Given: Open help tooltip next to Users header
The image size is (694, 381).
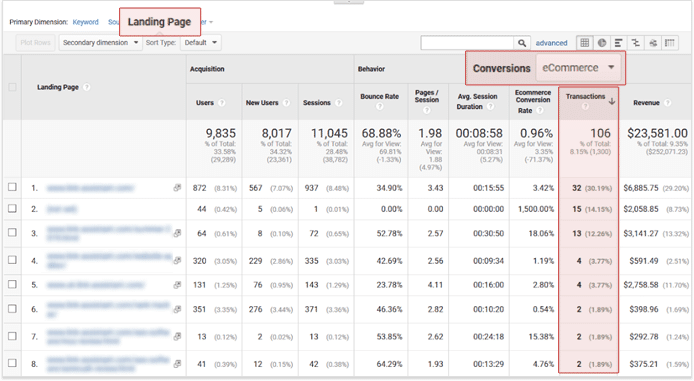Looking at the screenshot, I should pos(222,103).
